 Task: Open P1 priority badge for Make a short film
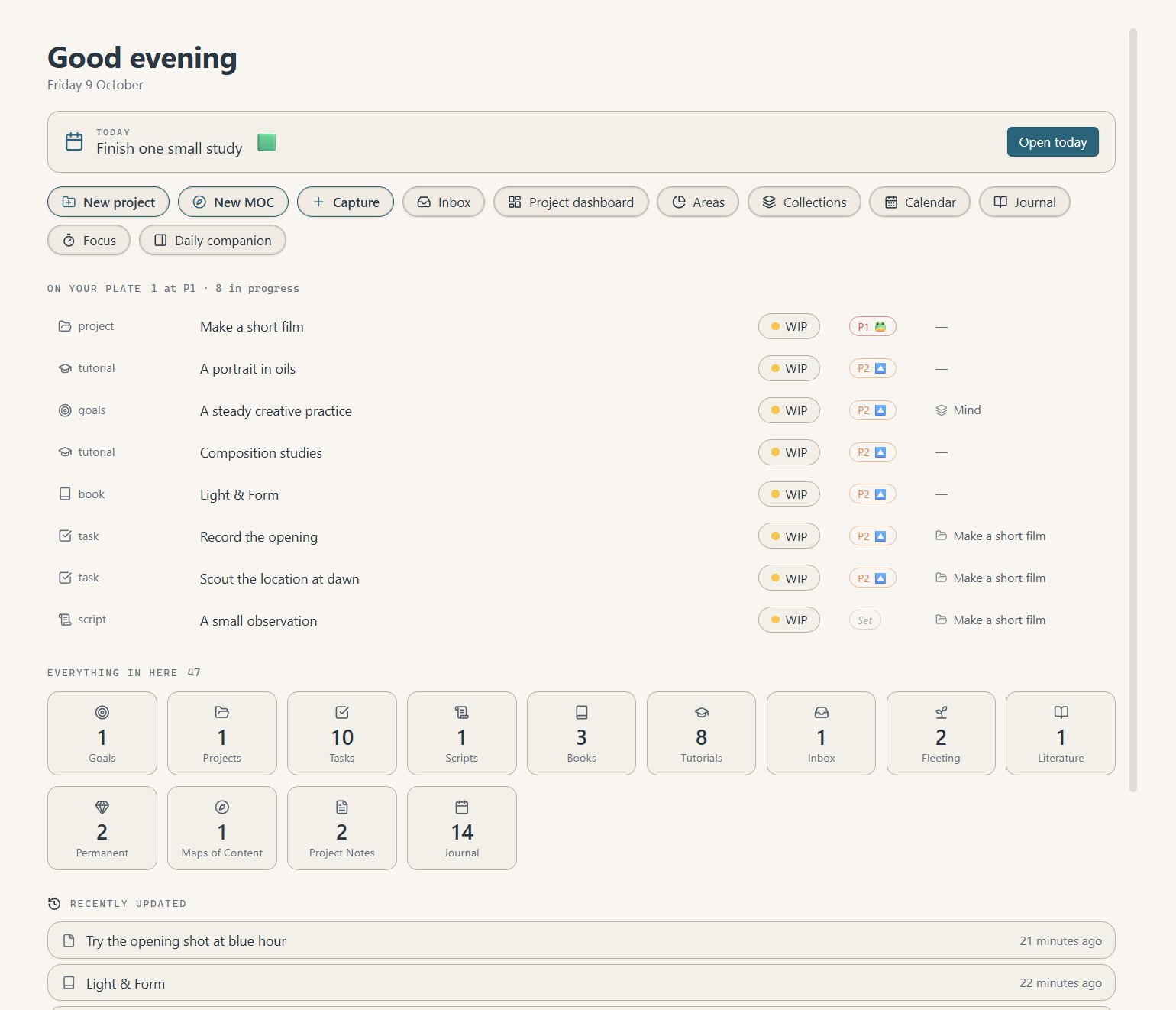pos(872,326)
